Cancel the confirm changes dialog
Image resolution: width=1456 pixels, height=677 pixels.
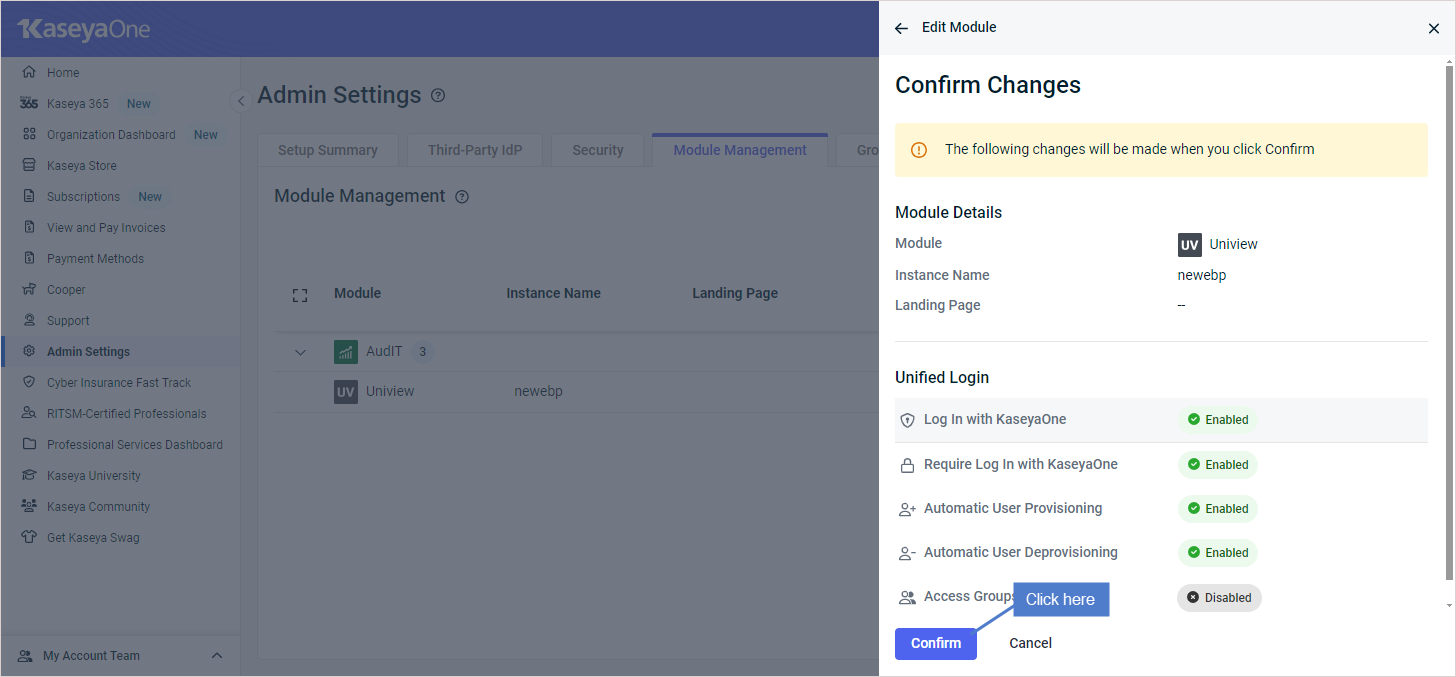[x=1030, y=643]
